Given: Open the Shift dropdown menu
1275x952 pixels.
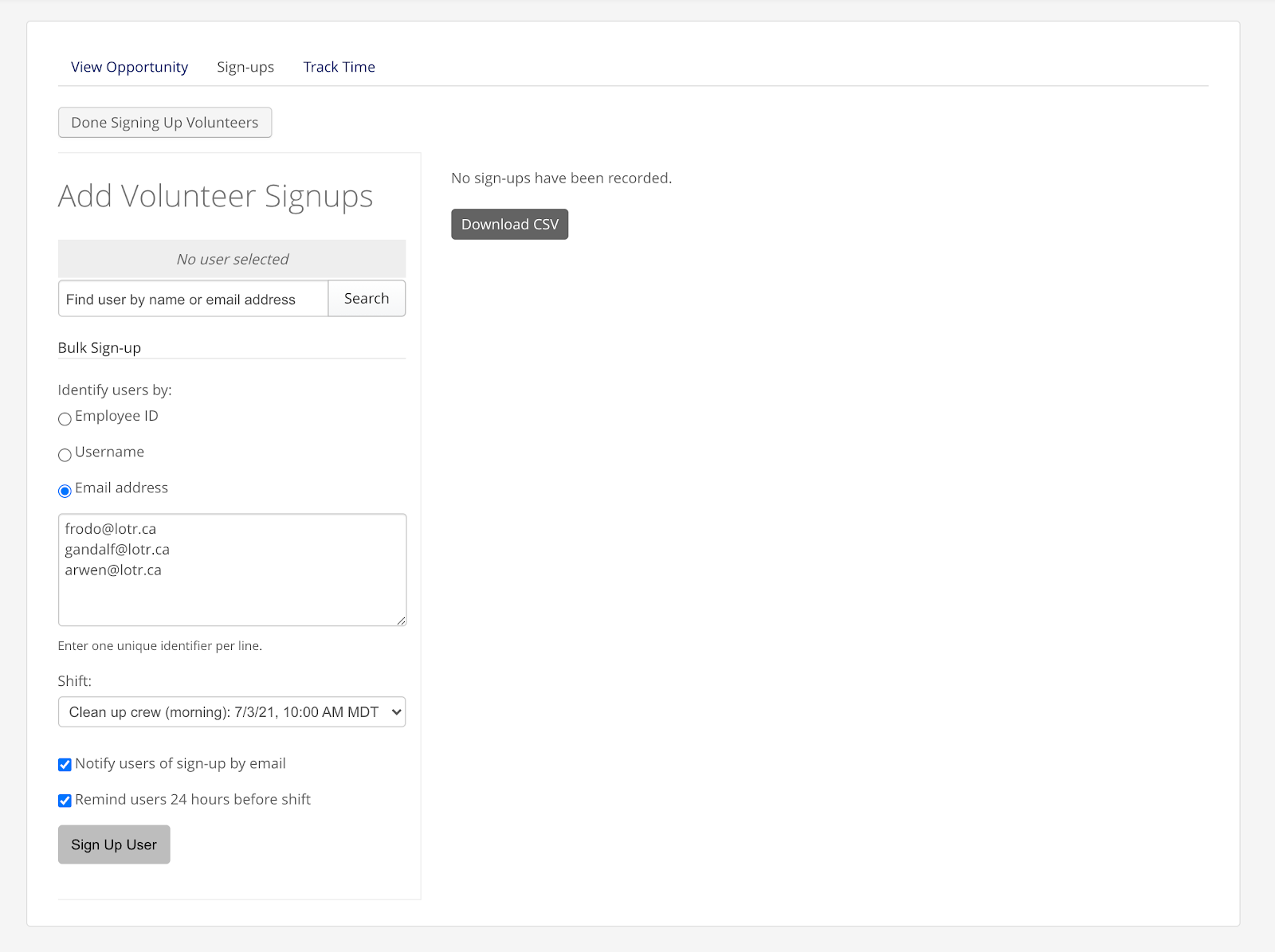Looking at the screenshot, I should tap(232, 712).
